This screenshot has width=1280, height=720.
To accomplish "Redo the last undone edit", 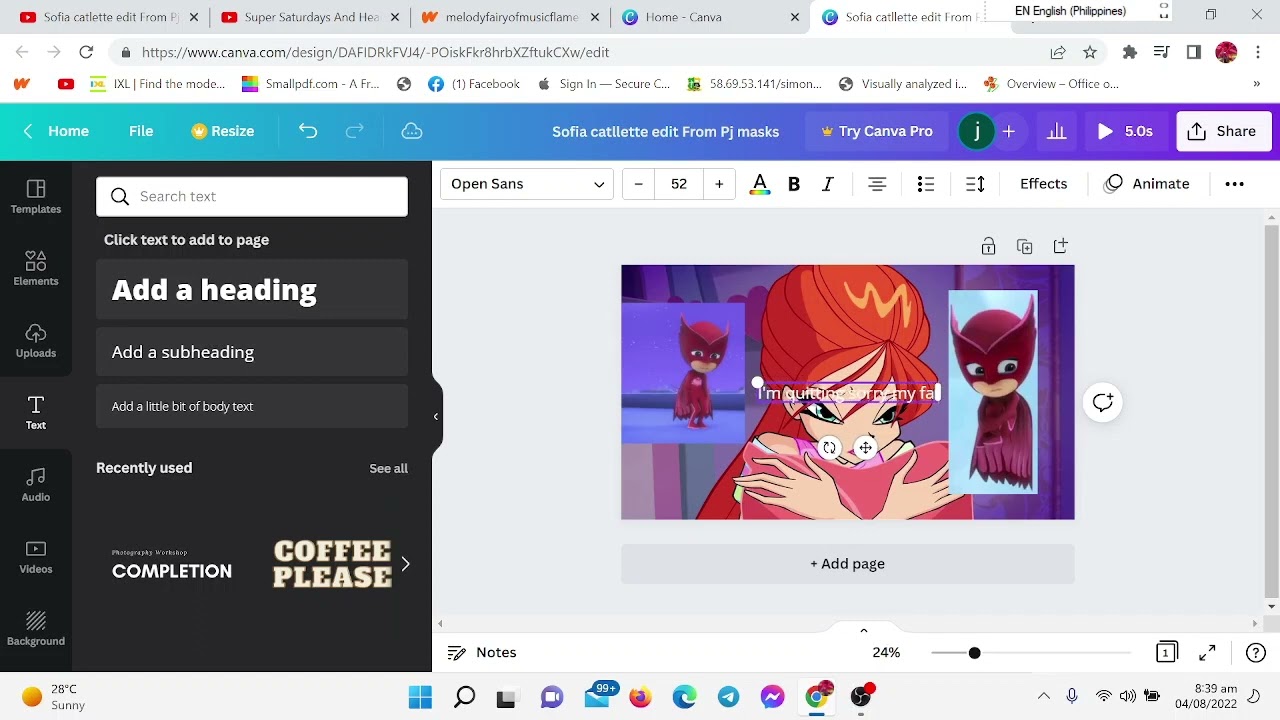I will coord(354,131).
